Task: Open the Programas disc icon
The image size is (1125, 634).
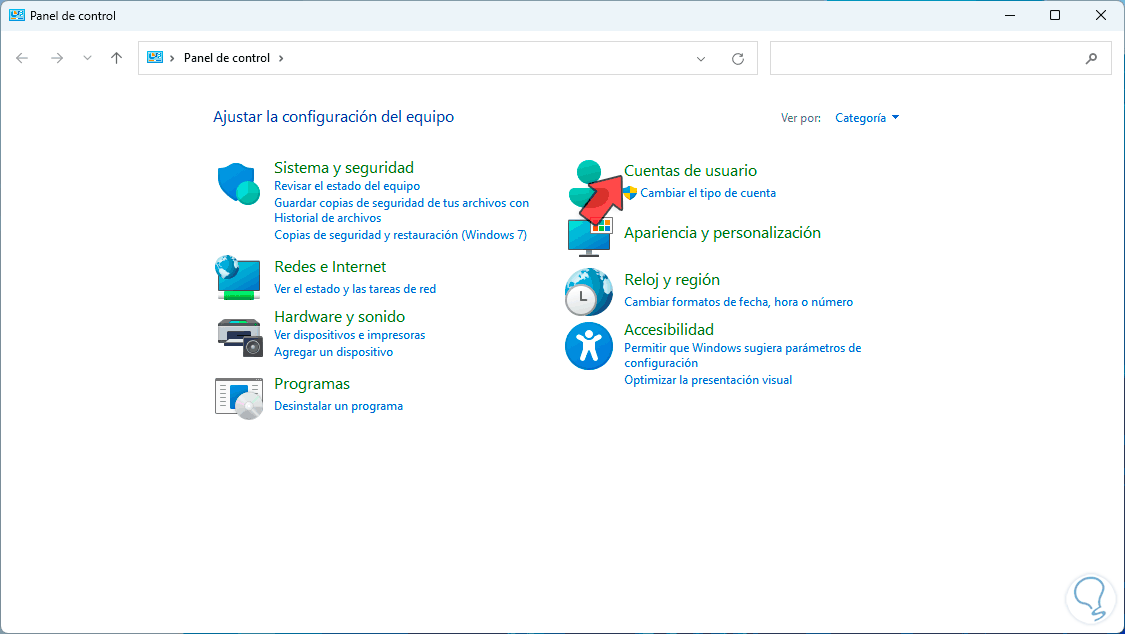Action: (239, 398)
